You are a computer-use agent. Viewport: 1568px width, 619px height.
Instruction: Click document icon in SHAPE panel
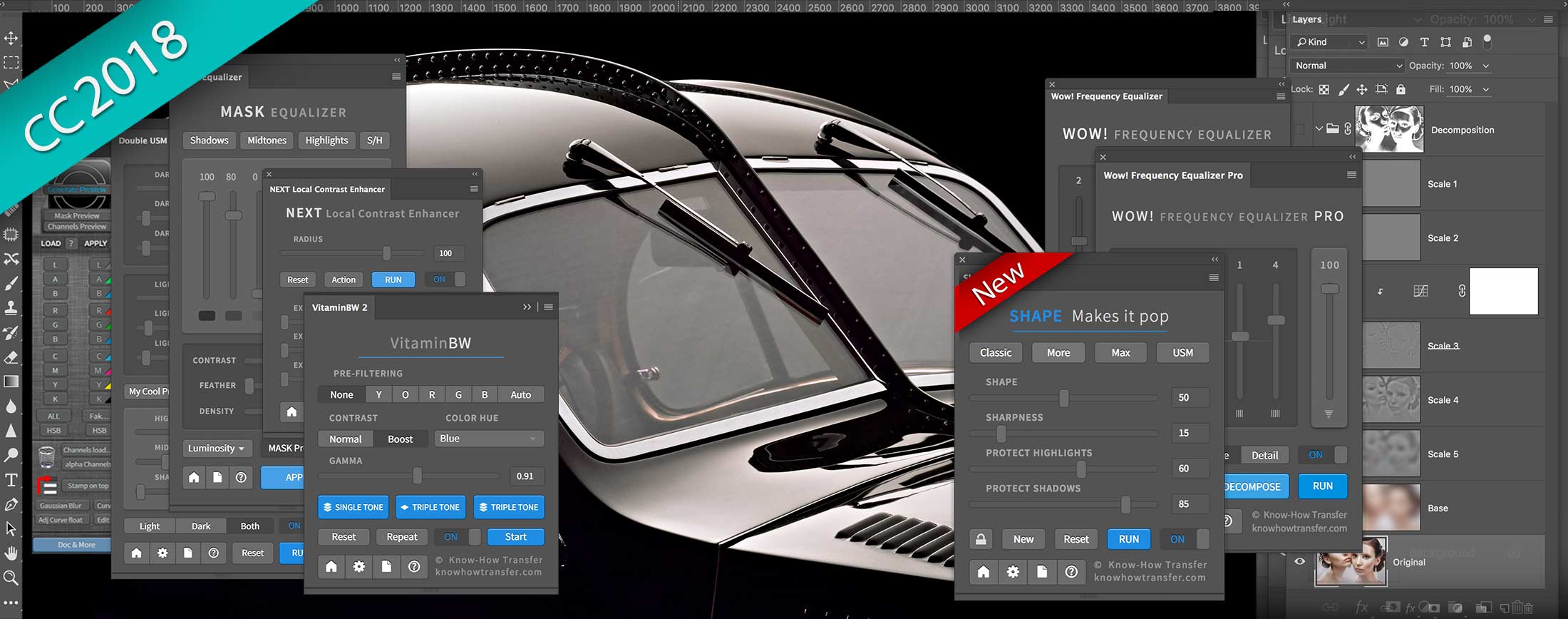1042,571
